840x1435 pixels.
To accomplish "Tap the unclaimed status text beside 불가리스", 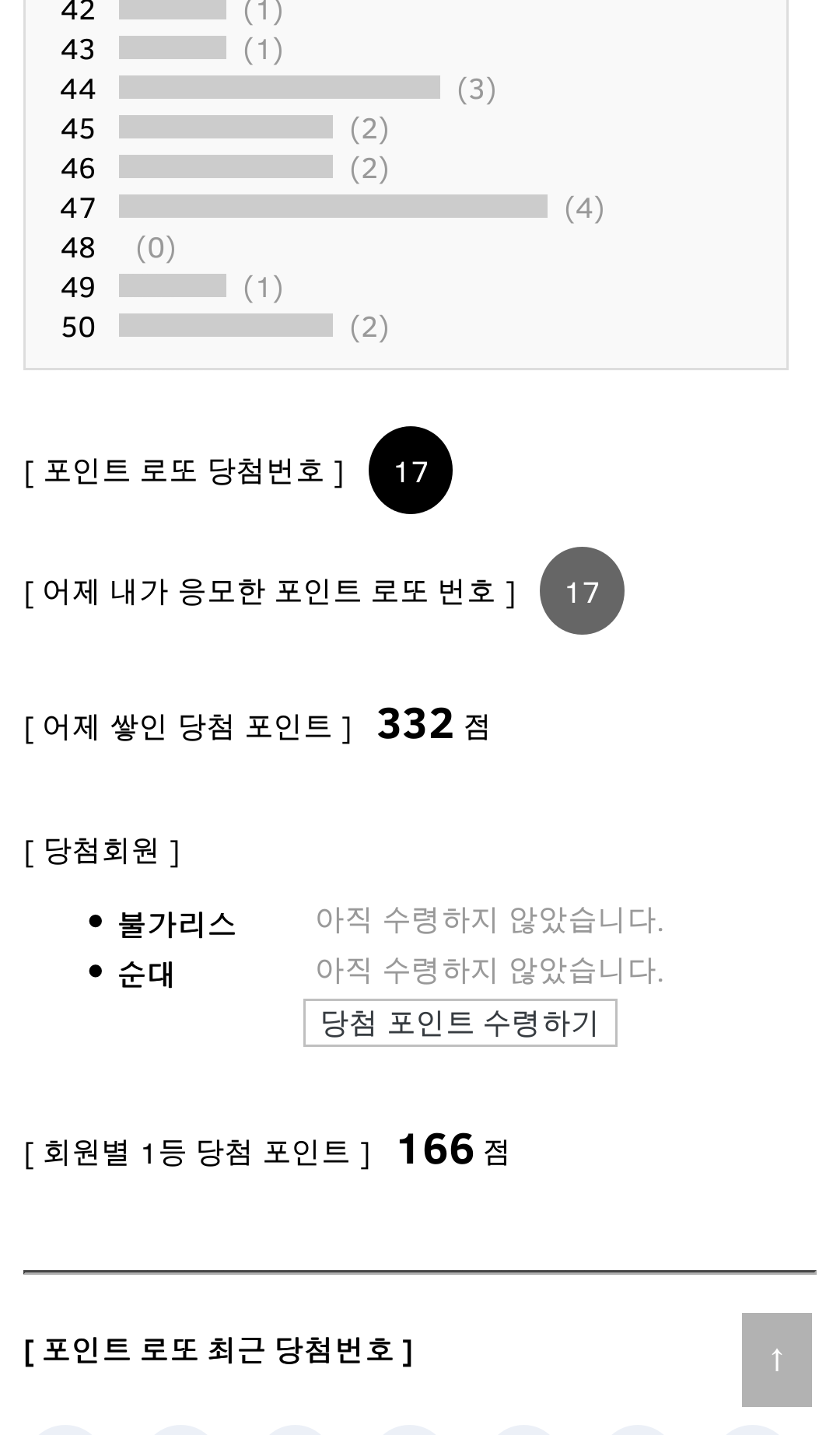I will 489,920.
